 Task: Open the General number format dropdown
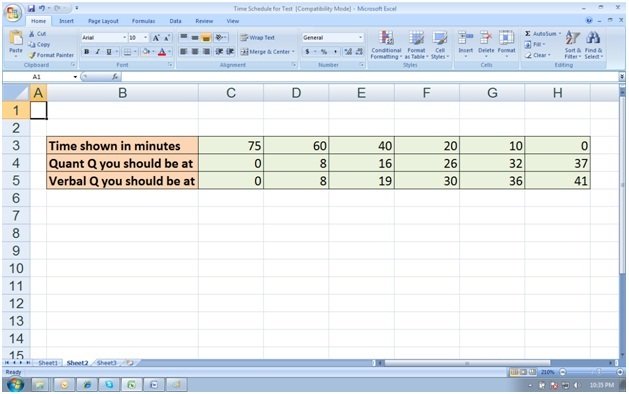click(360, 37)
